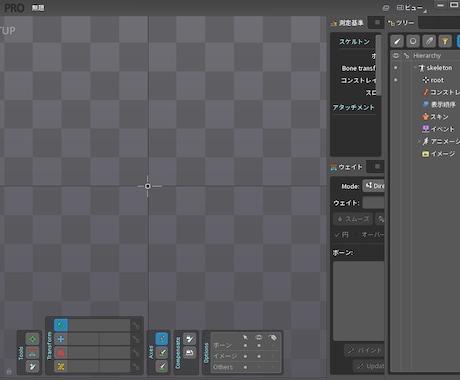Screen dimensions: 460x380
Task: Click the Update Bindings button
Action: (x=369, y=366)
